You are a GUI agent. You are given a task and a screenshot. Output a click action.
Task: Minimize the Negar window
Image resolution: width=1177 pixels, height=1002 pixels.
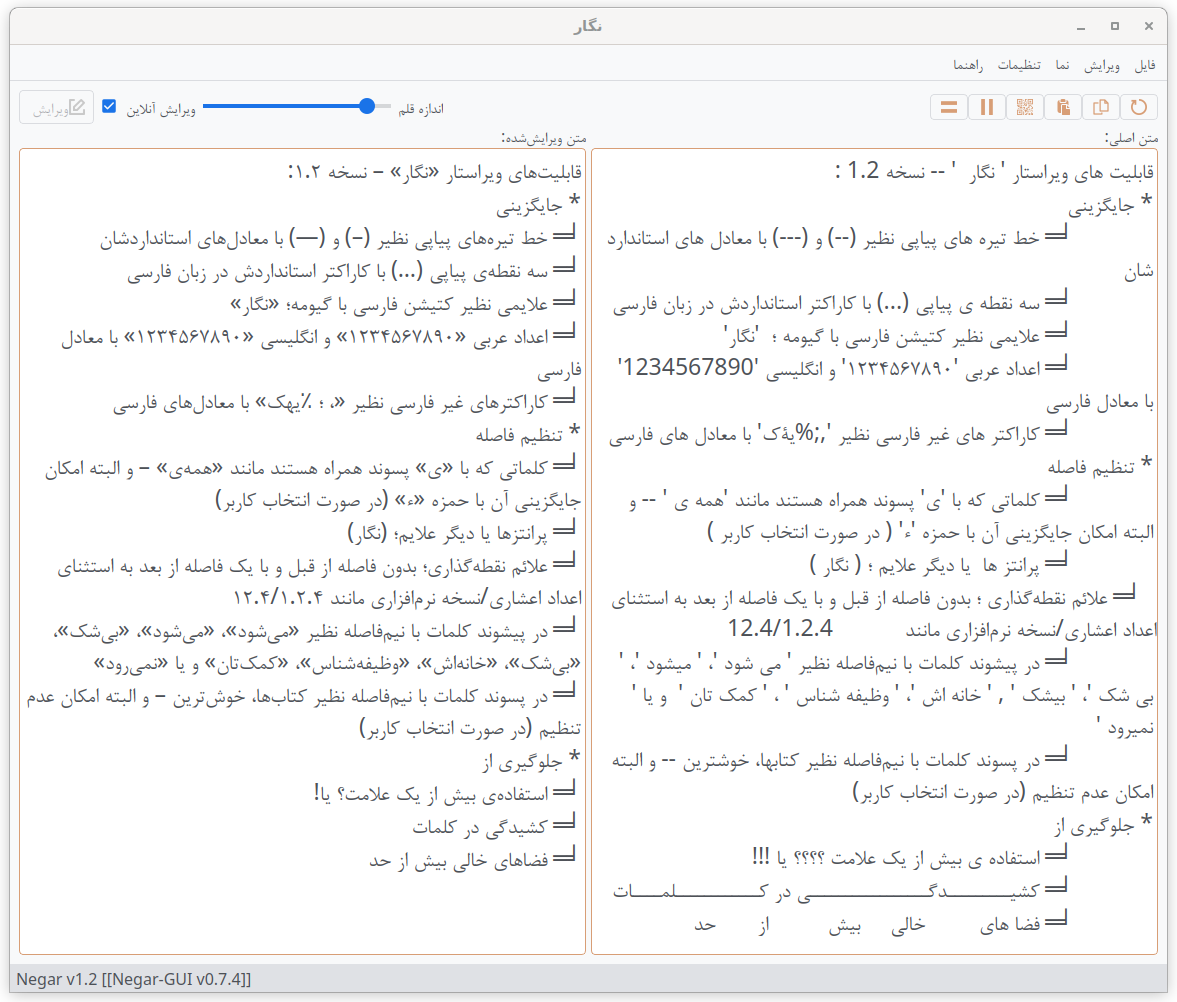click(1081, 26)
